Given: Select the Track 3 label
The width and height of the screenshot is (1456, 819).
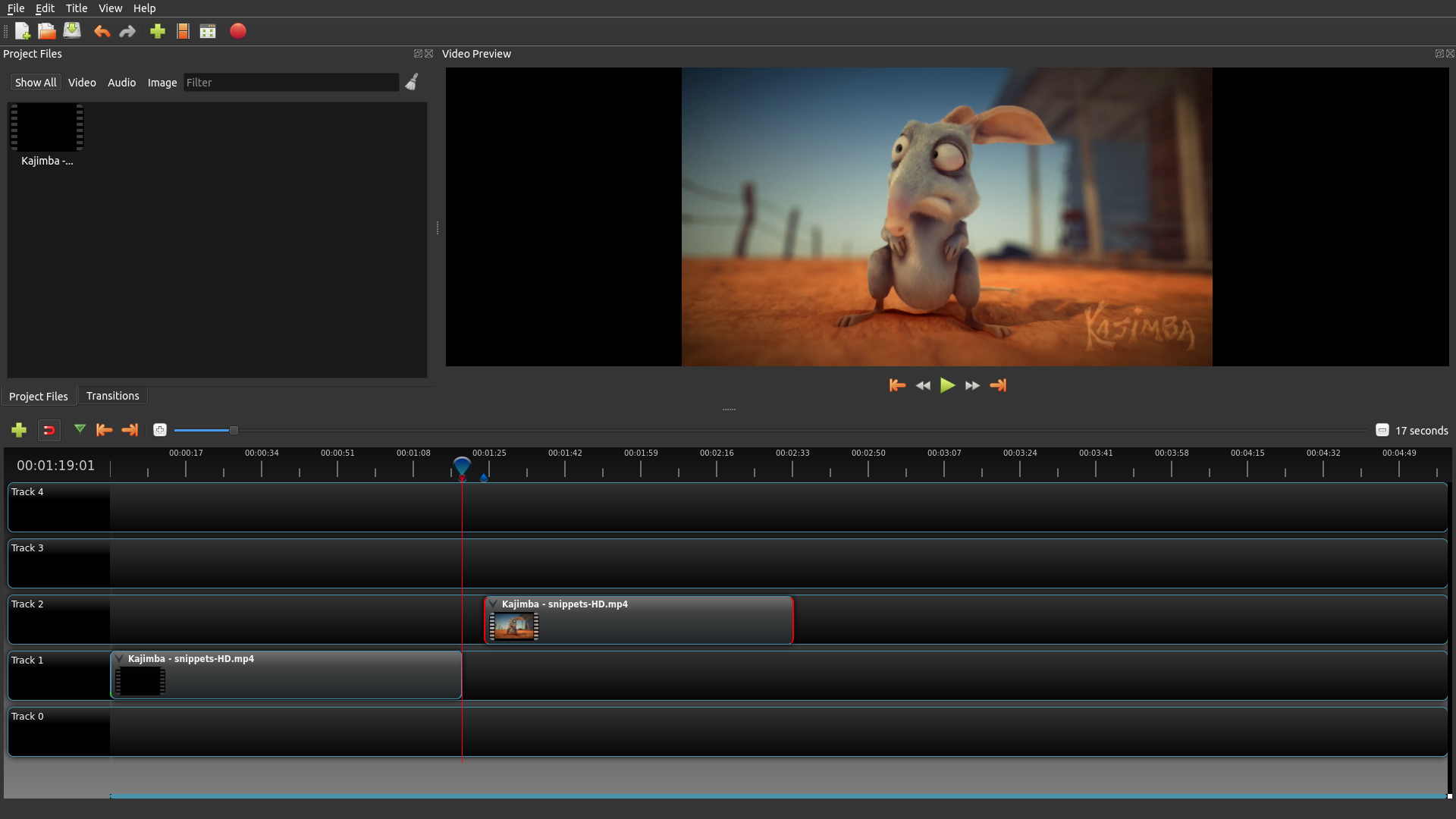Looking at the screenshot, I should tap(27, 548).
